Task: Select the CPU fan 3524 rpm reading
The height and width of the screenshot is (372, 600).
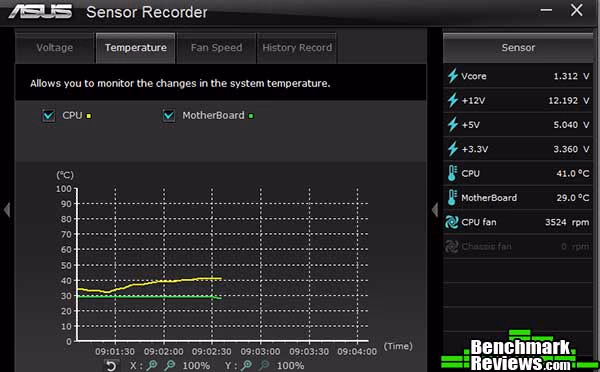Action: (518, 222)
